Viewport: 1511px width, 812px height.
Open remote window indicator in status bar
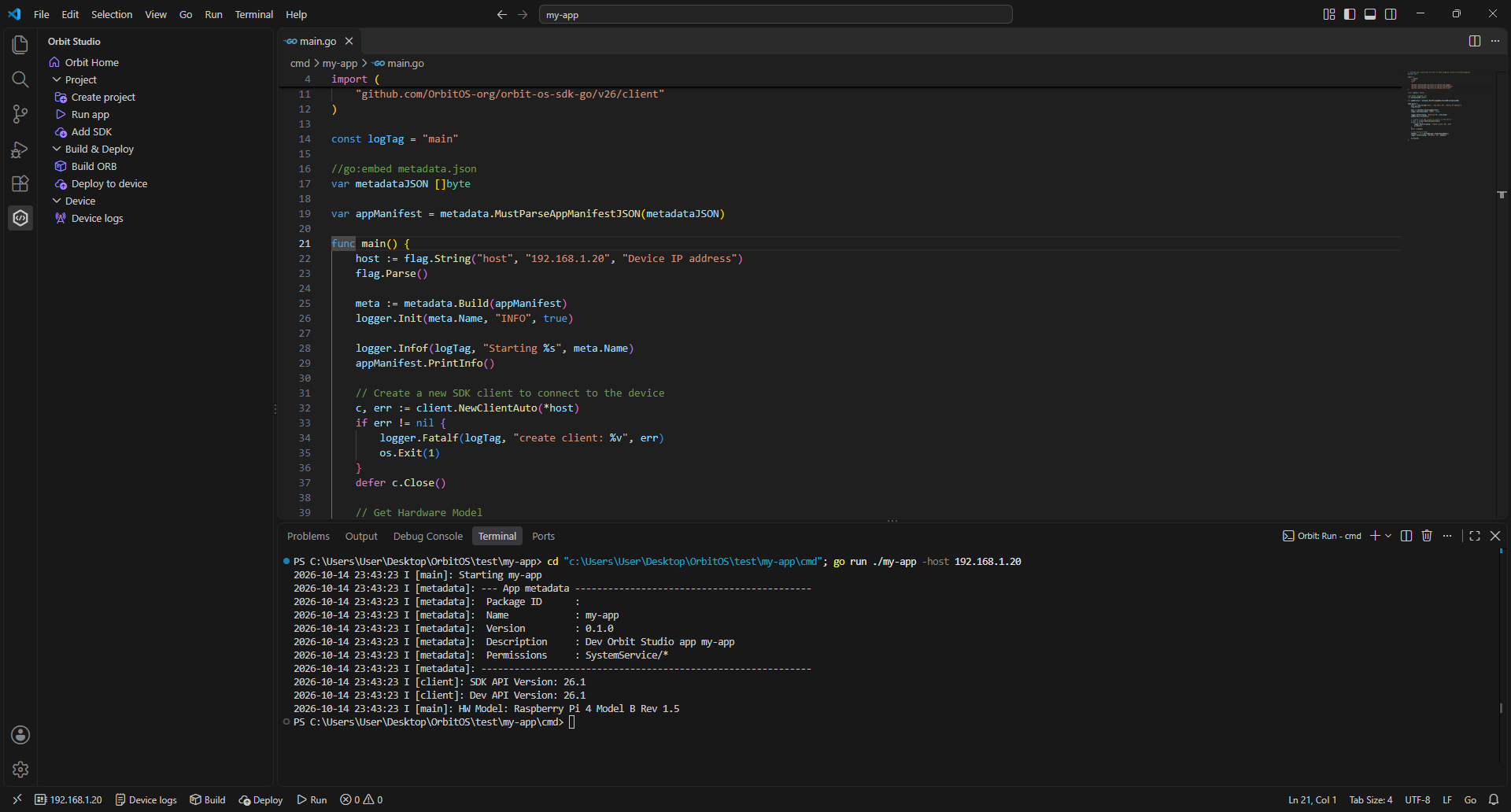click(x=17, y=799)
